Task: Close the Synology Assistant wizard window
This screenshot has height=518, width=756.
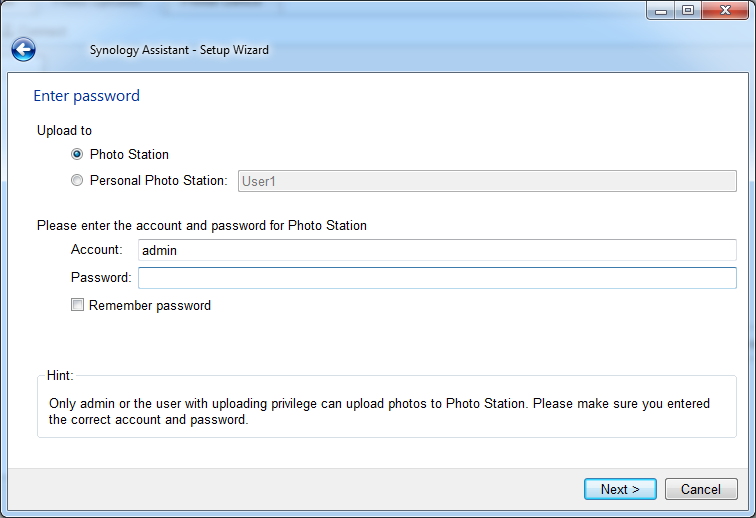Action: (725, 10)
